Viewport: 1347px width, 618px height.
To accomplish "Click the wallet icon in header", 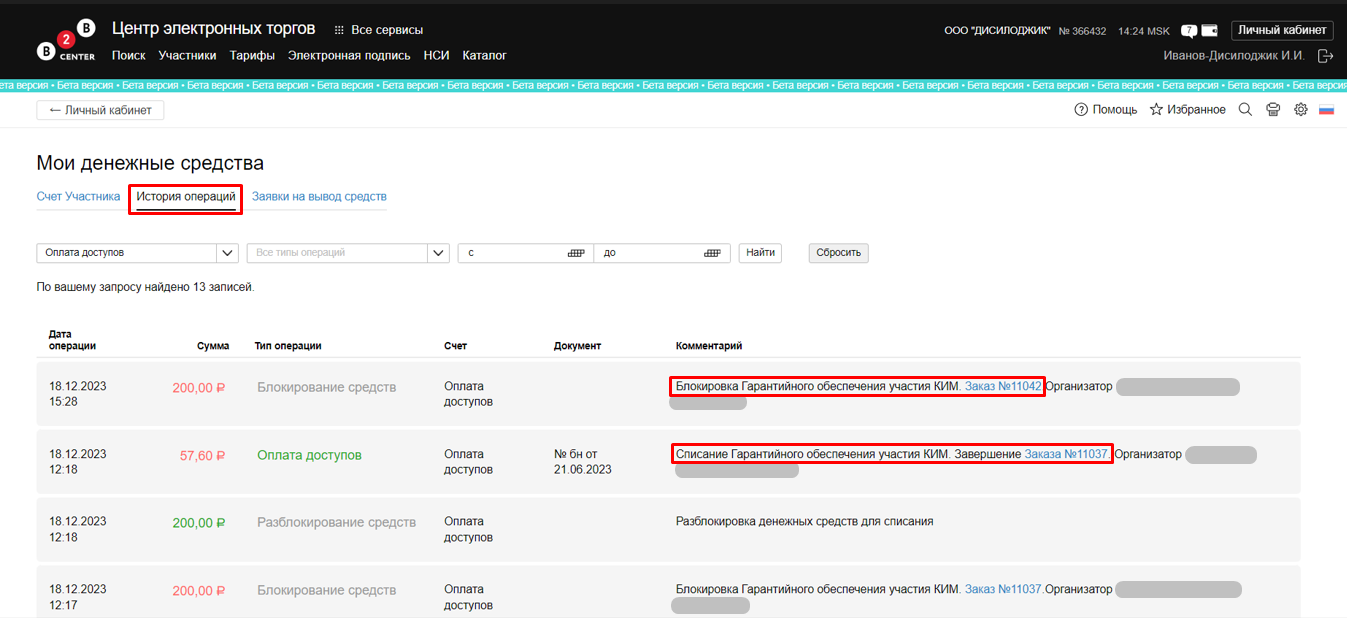I will tap(1209, 30).
